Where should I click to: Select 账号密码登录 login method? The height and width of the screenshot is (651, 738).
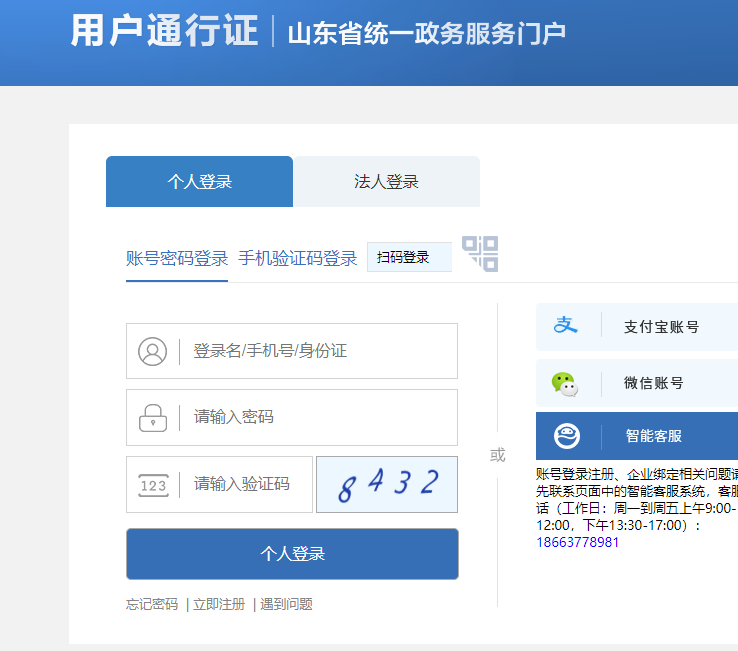click(177, 258)
